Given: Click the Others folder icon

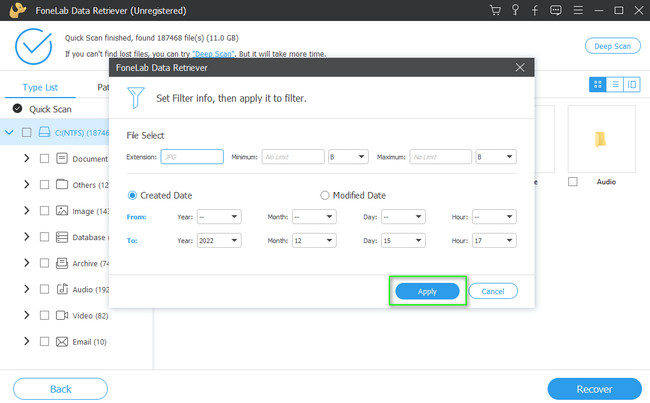Looking at the screenshot, I should 62,184.
